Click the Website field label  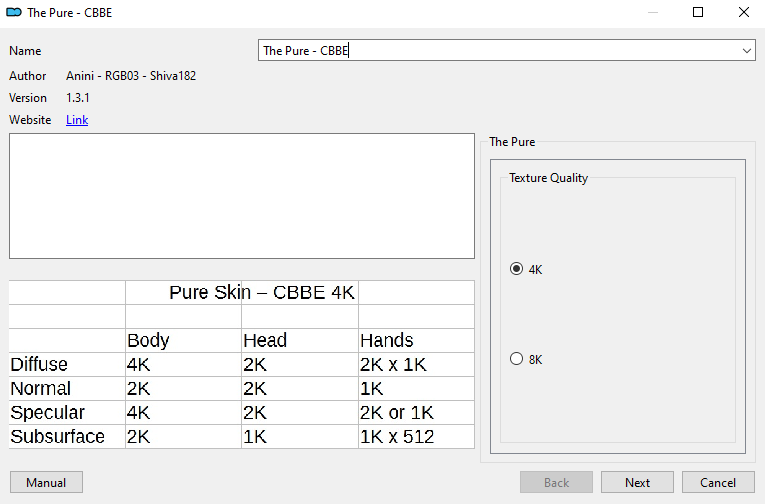click(30, 120)
